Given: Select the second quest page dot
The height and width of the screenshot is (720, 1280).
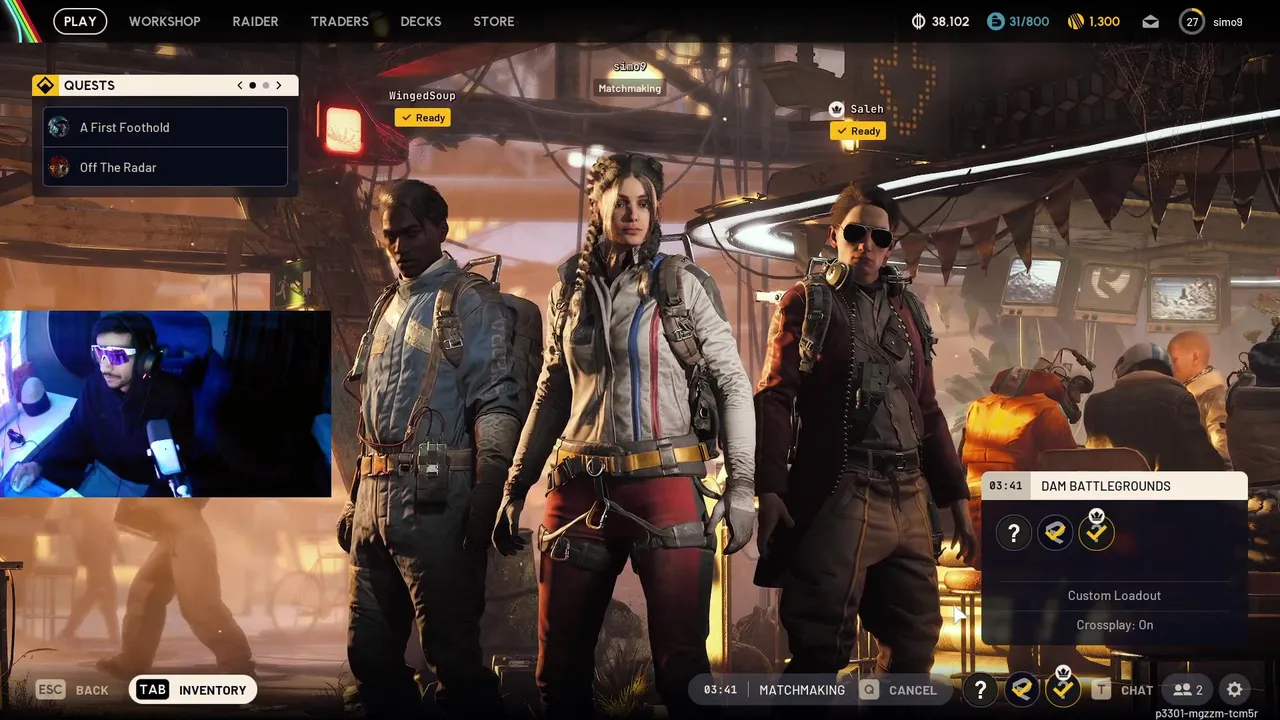Looking at the screenshot, I should [x=265, y=85].
